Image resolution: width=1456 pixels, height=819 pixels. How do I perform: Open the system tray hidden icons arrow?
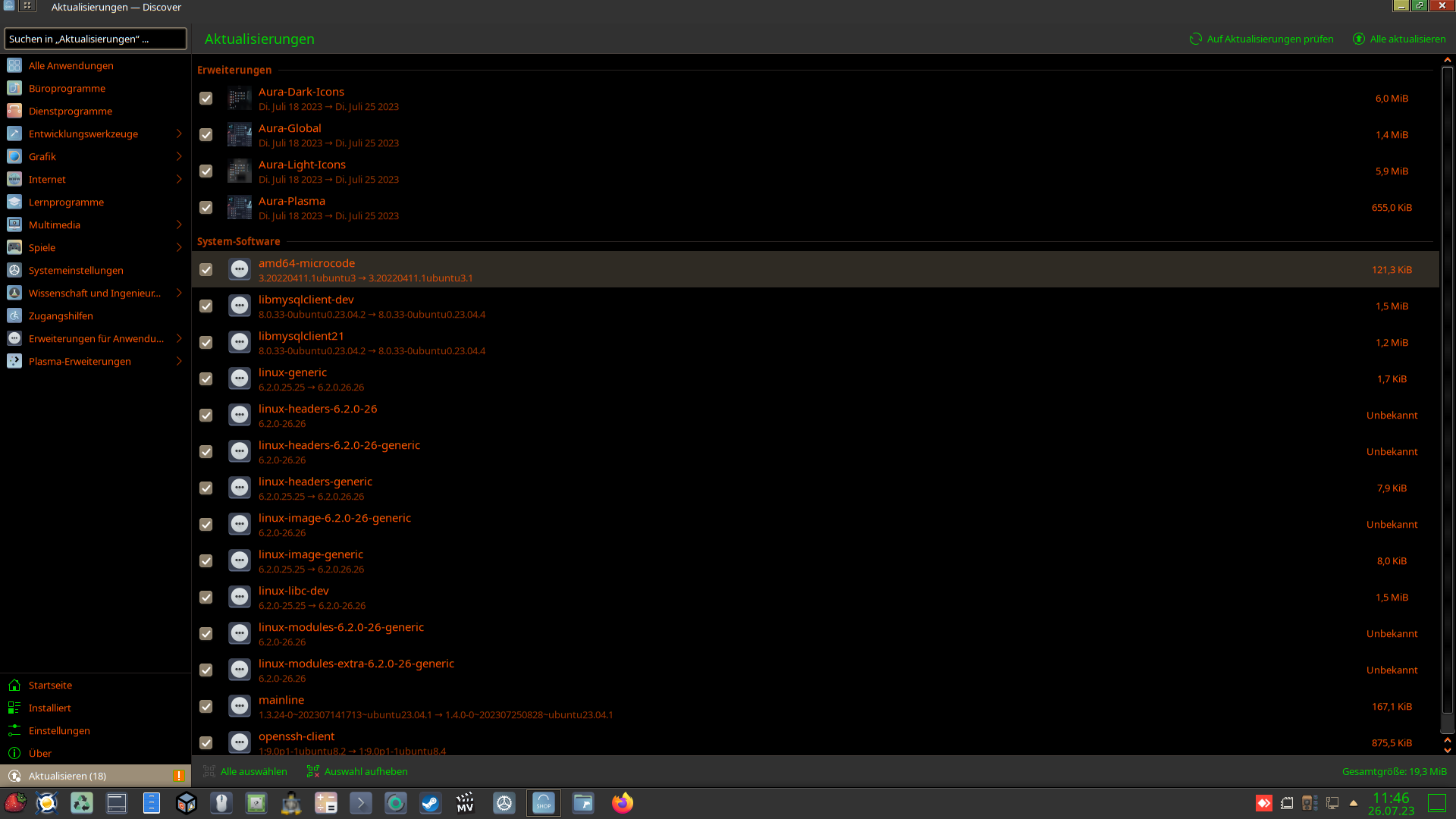1354,803
